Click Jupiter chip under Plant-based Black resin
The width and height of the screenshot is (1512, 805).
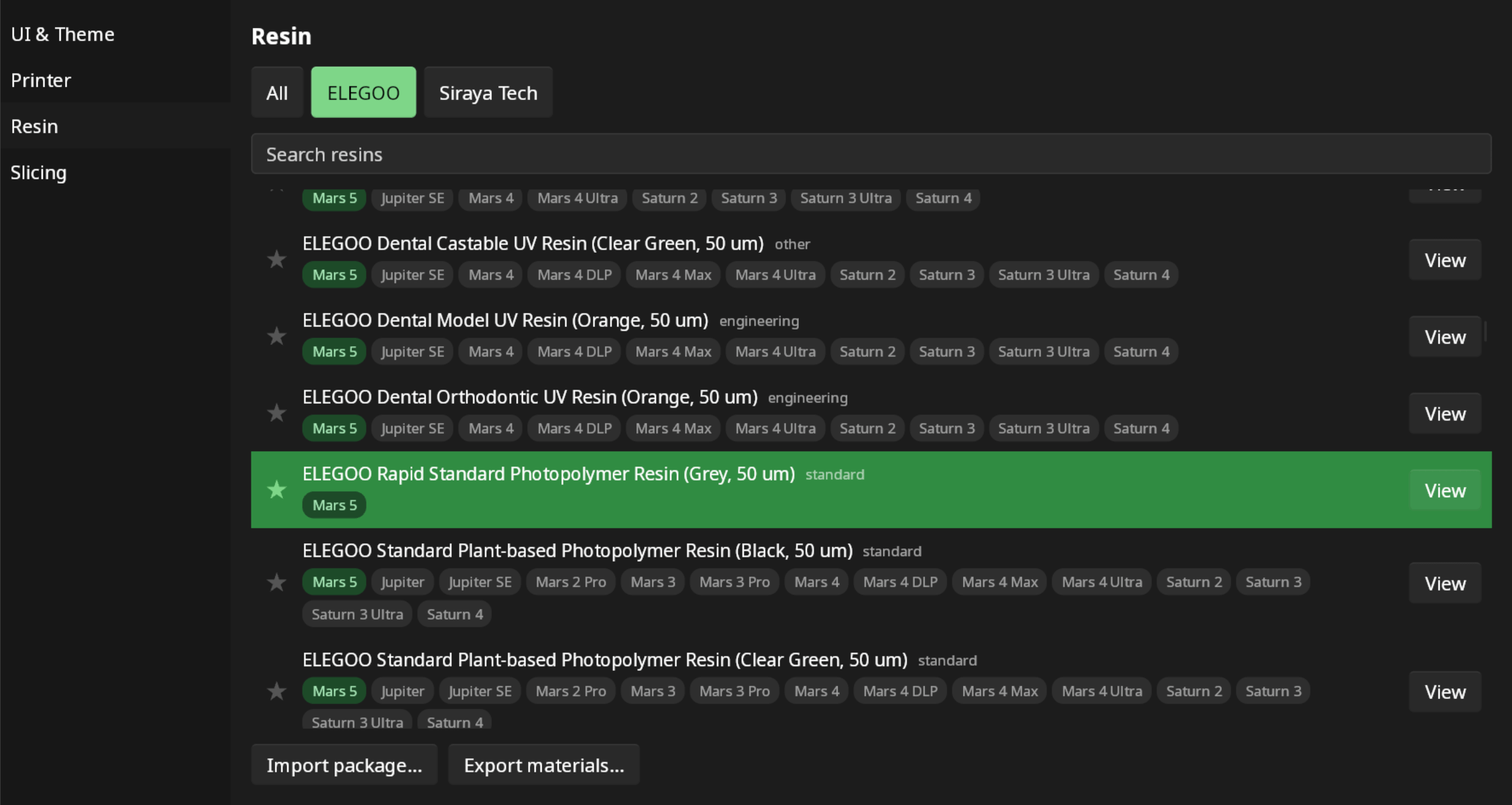(402, 582)
